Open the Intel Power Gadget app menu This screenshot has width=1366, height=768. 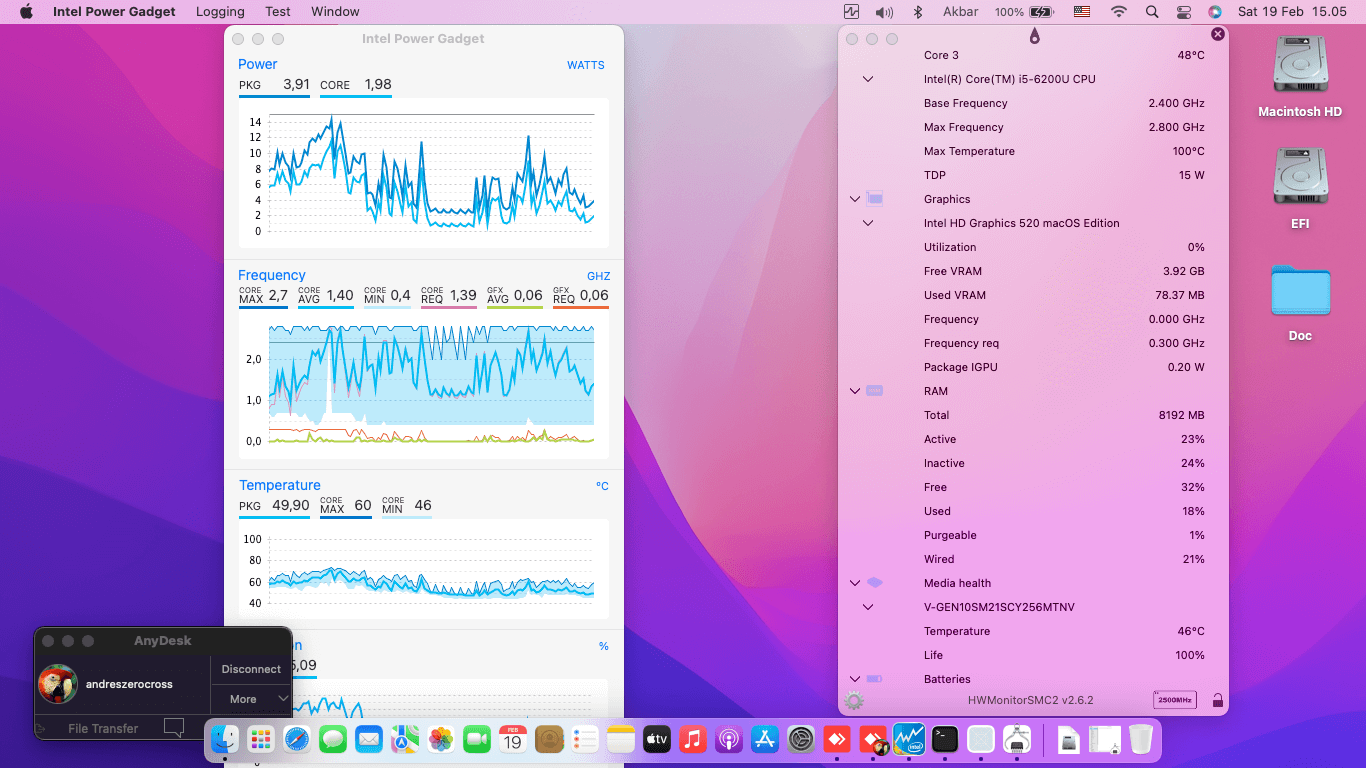(114, 12)
